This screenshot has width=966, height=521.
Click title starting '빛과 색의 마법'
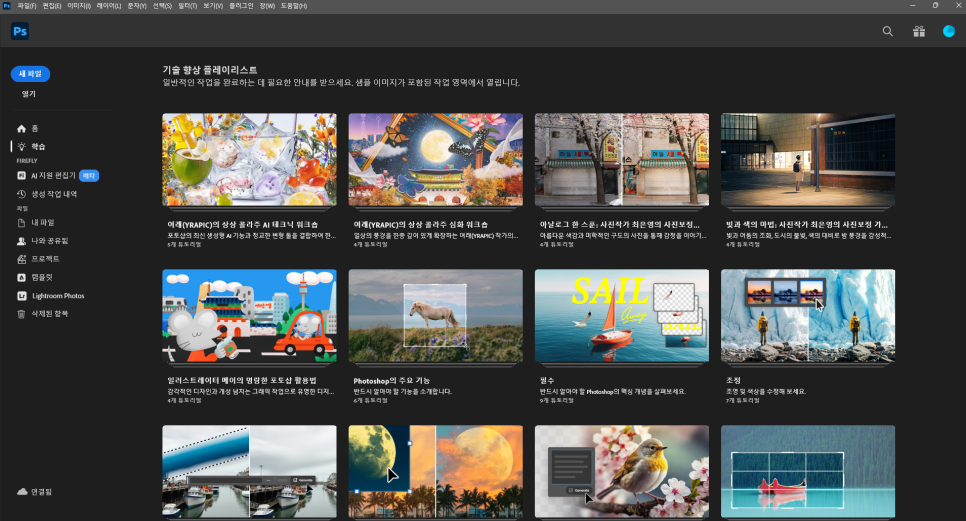pos(806,225)
